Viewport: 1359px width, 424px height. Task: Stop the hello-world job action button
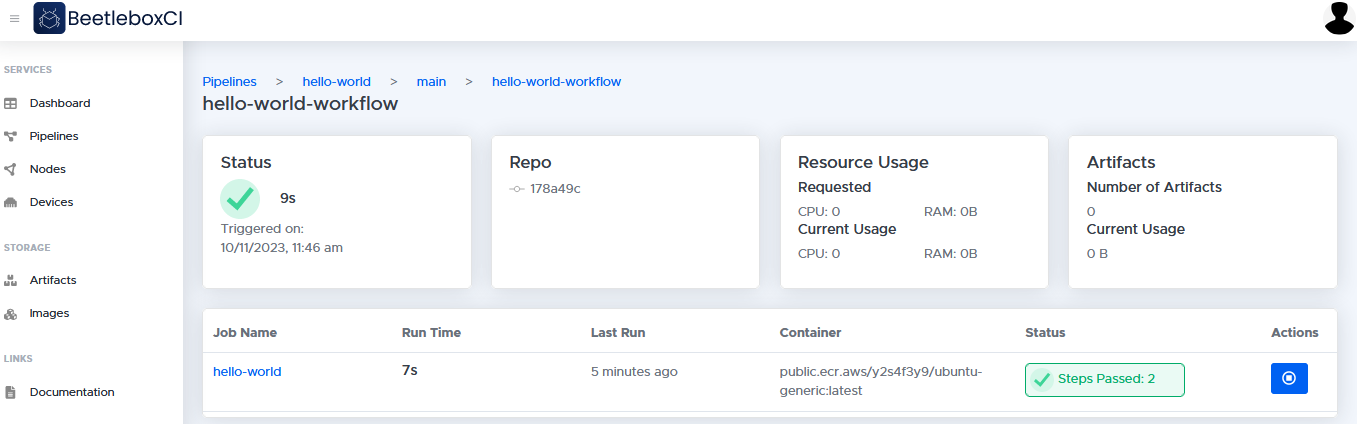(1289, 378)
